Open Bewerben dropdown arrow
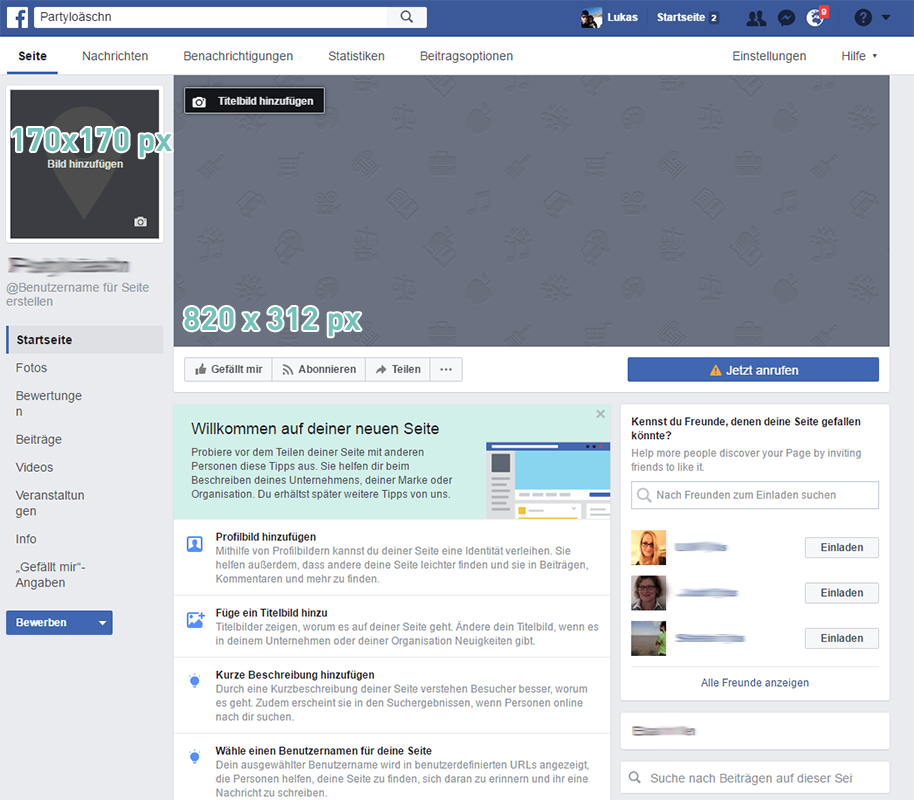 coord(103,623)
